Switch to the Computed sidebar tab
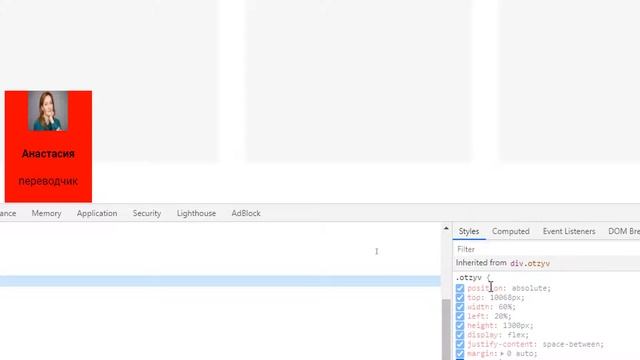This screenshot has width=640, height=360. tap(511, 231)
